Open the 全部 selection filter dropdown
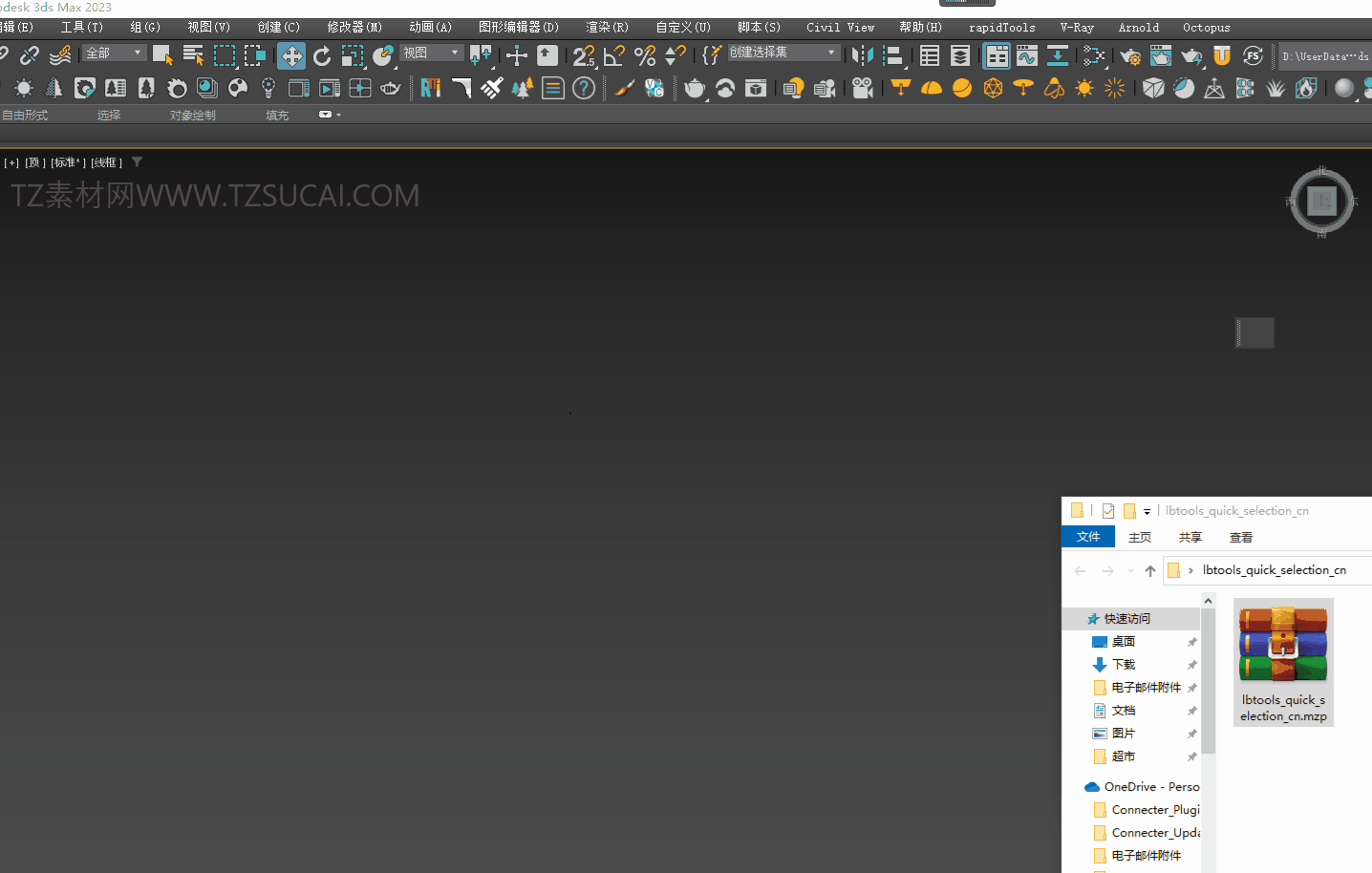The image size is (1372, 873). tap(114, 53)
